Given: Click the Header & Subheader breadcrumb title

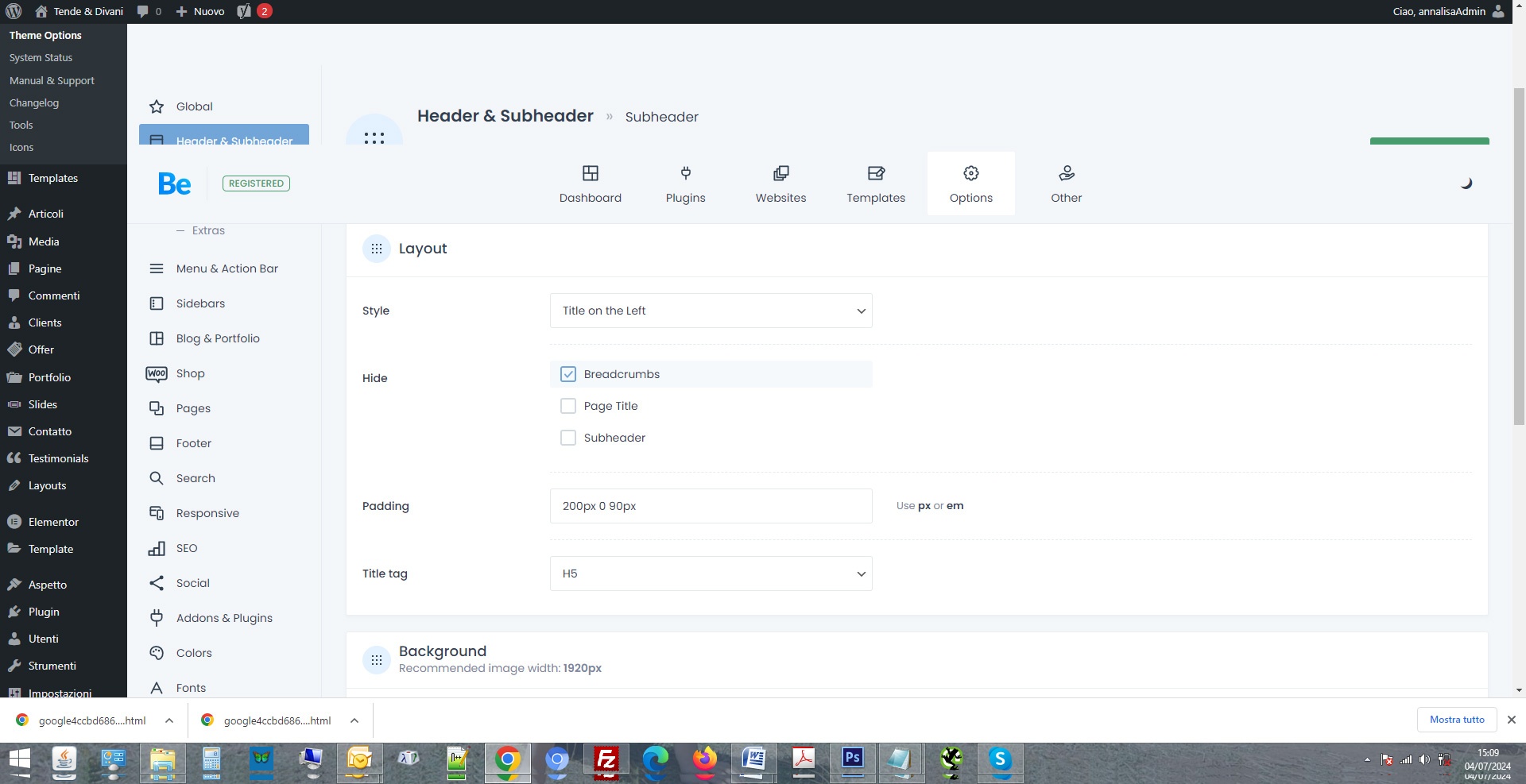Looking at the screenshot, I should tap(505, 116).
